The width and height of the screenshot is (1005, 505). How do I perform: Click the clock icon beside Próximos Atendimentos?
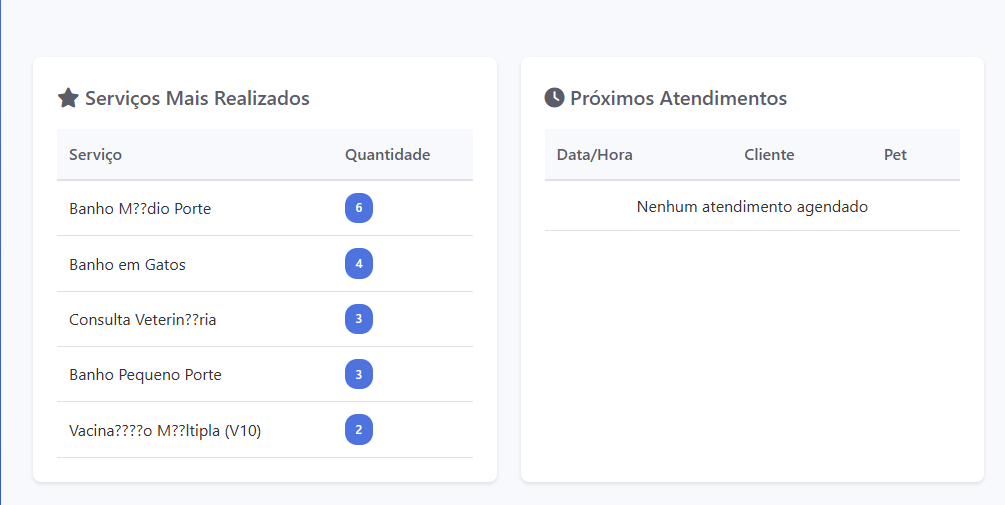pos(554,98)
